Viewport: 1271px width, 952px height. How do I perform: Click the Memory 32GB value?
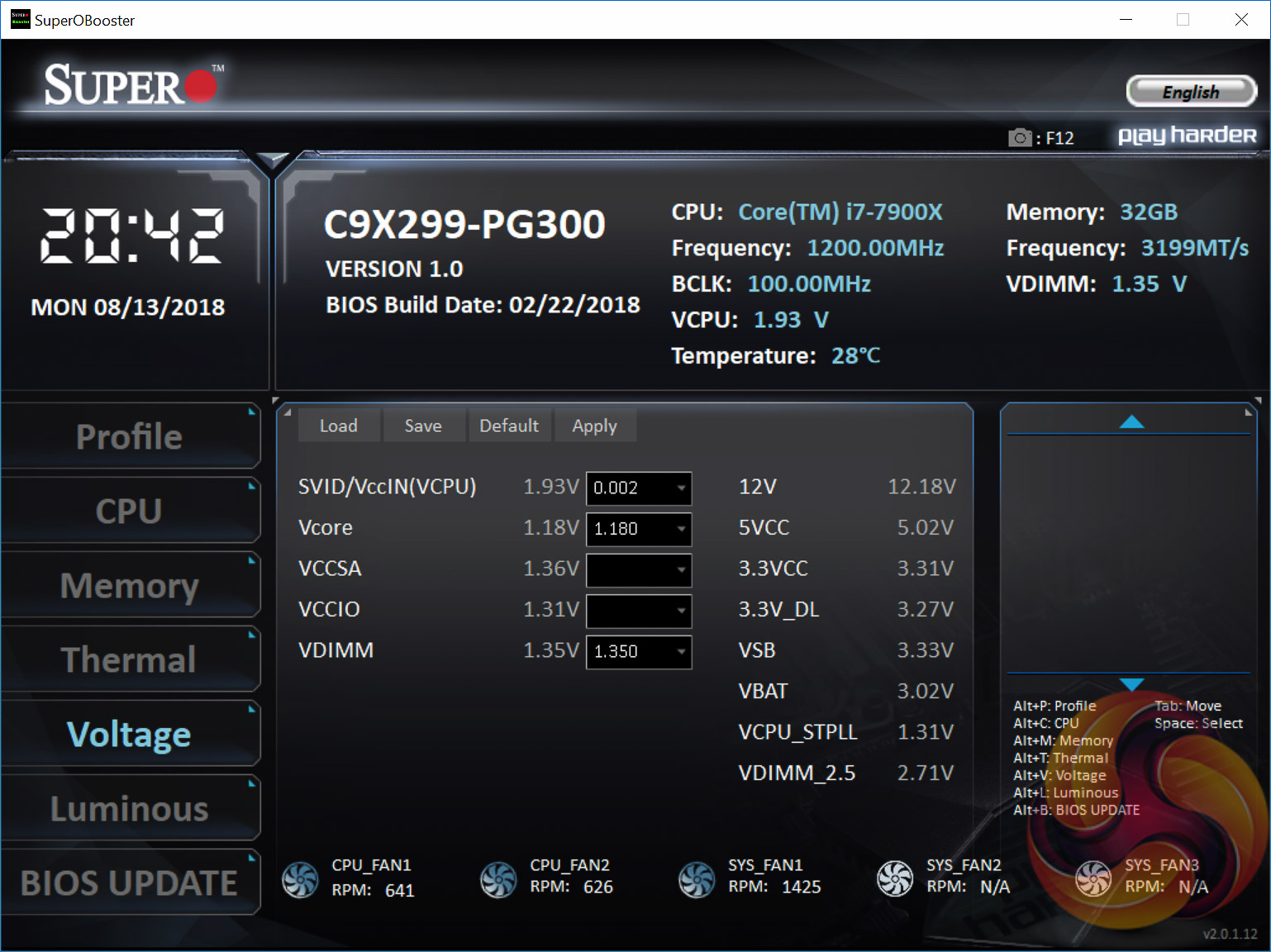1149,212
